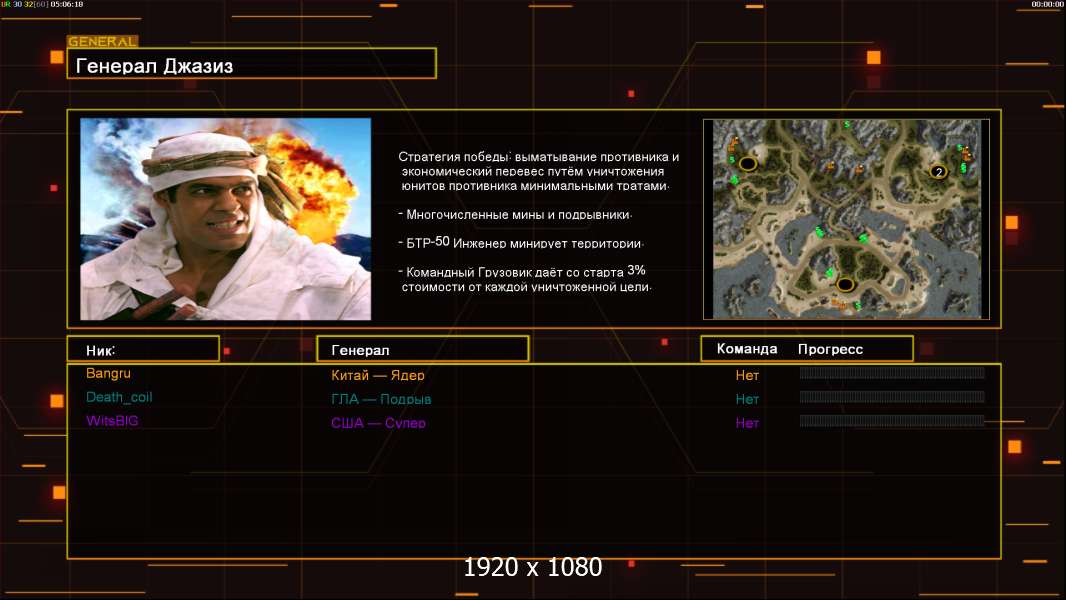Click the general's portrait image
1066x600 pixels.
(226, 219)
